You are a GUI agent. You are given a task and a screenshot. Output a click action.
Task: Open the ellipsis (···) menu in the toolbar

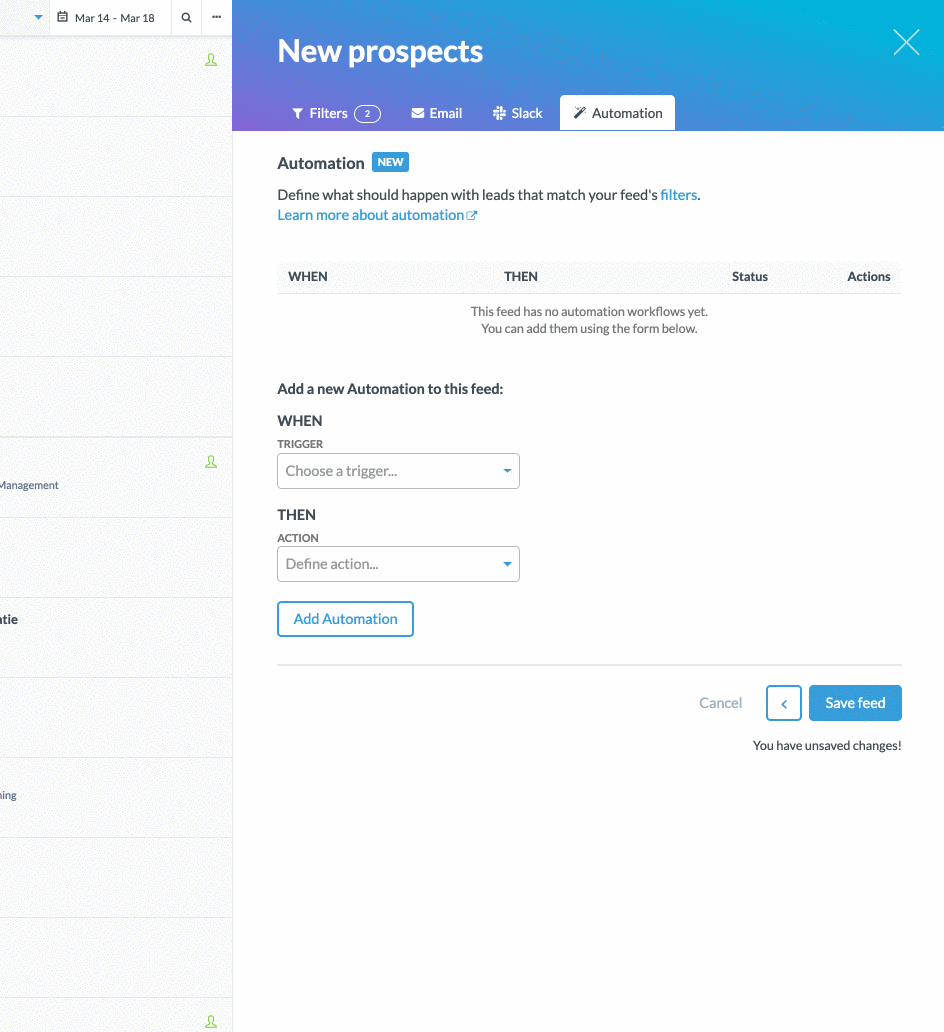click(x=216, y=17)
